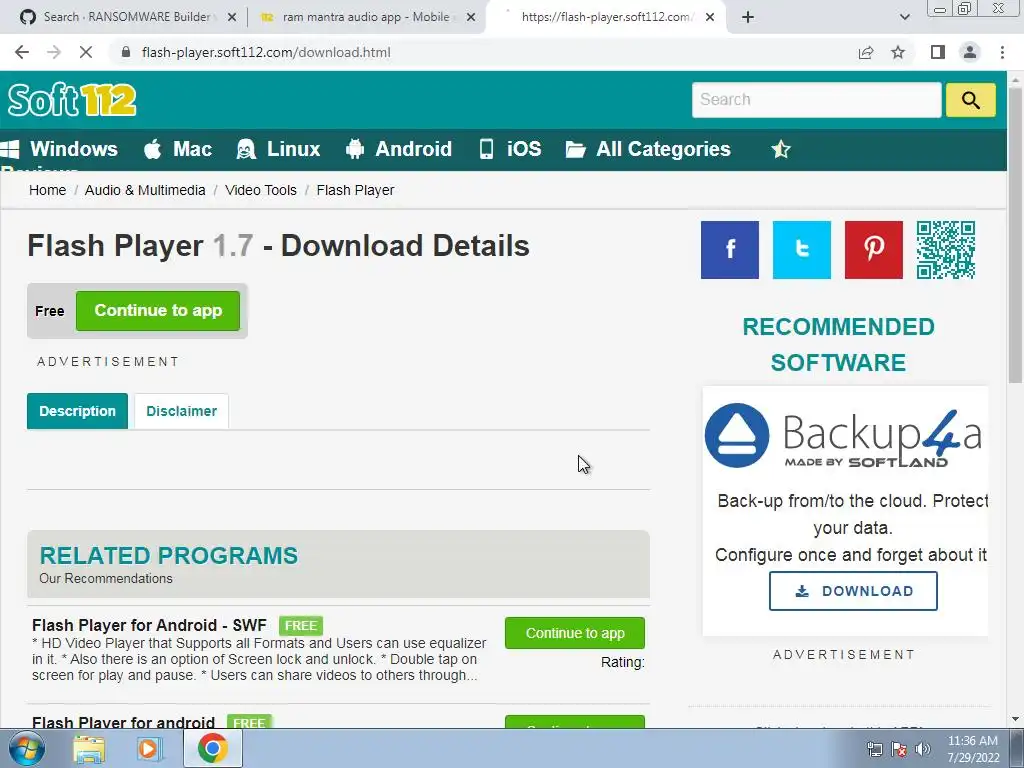Screen dimensions: 1024x768
Task: Select Linux category in navbar
Action: (x=278, y=149)
